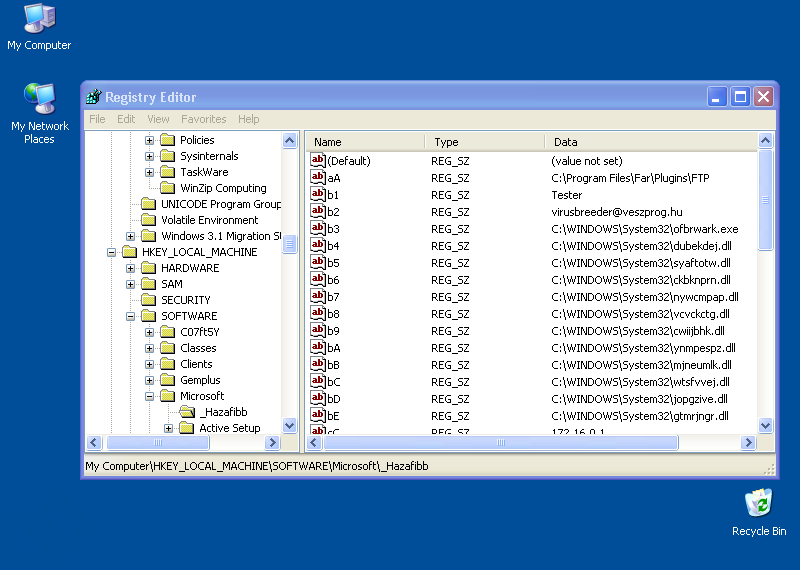
Task: Expand the C07ft5Y tree node
Action: pyautogui.click(x=149, y=332)
